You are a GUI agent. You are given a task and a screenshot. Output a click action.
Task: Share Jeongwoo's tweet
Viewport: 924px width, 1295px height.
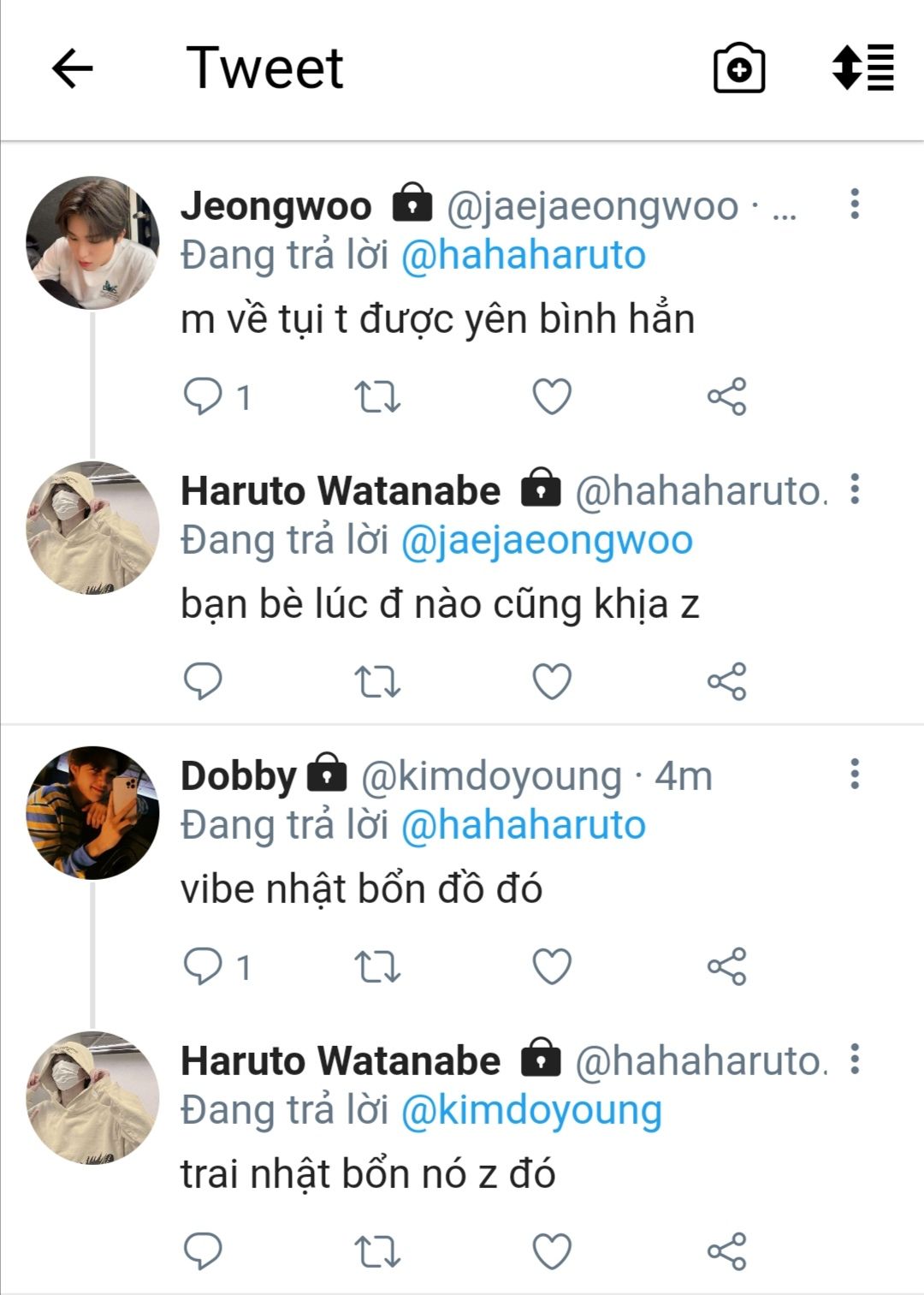coord(726,396)
